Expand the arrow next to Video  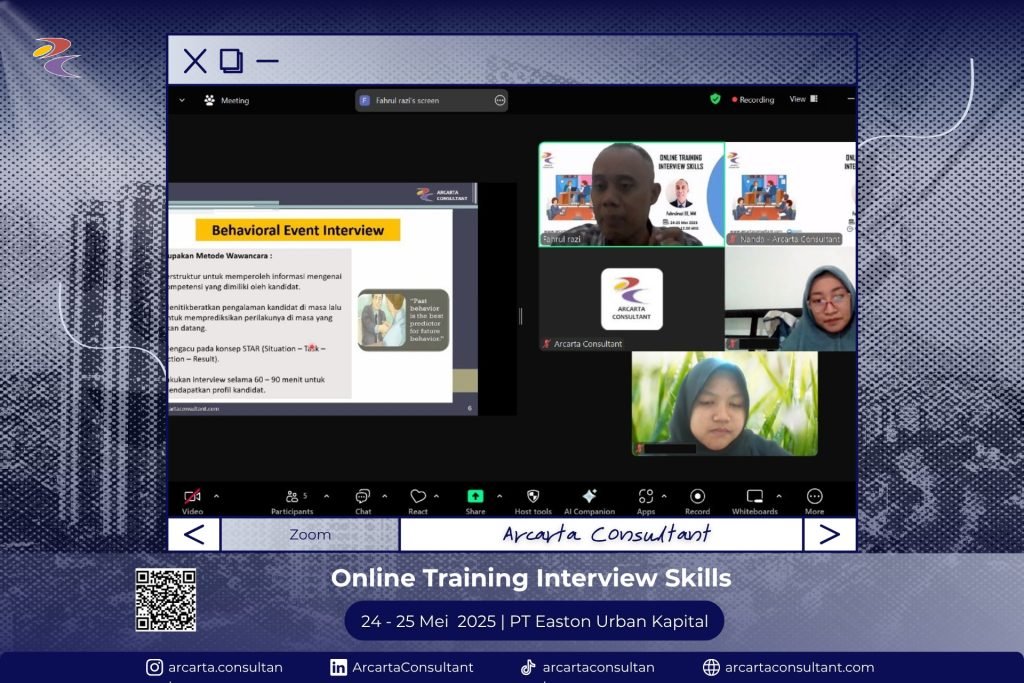216,496
